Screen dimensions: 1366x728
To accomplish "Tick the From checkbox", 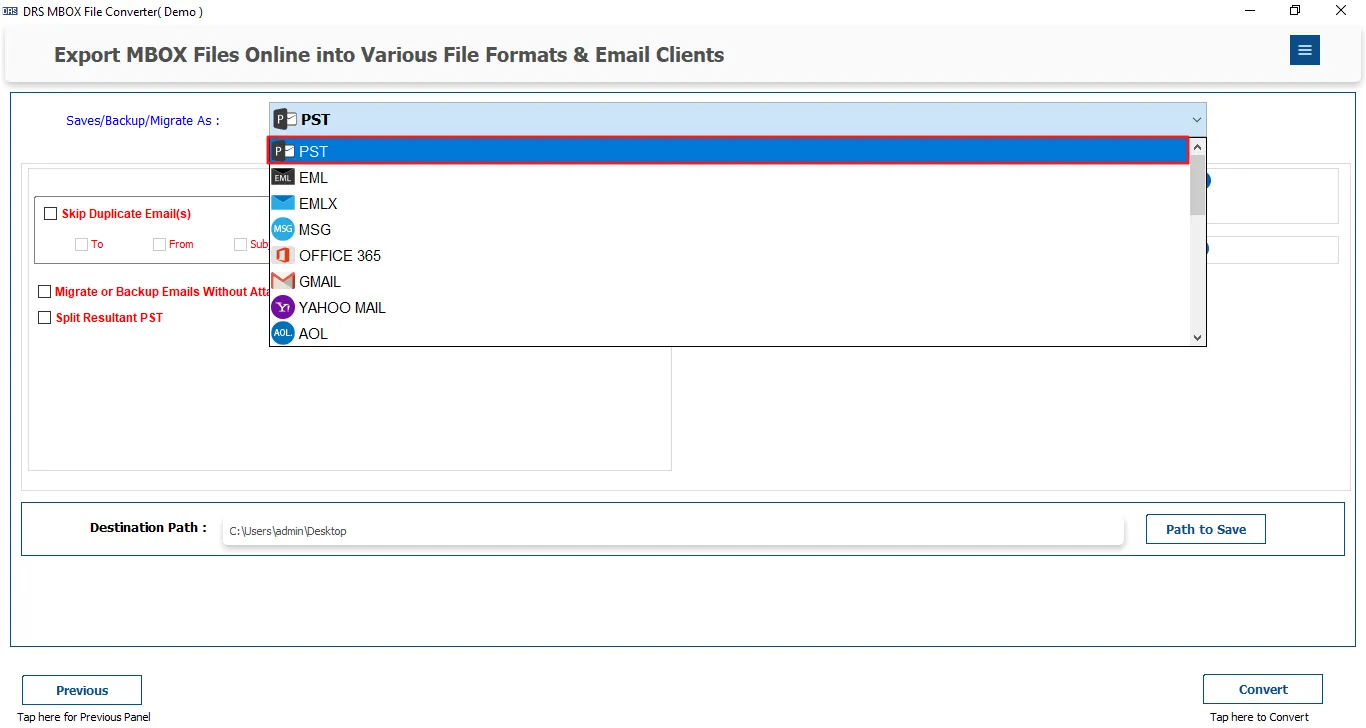I will [159, 244].
